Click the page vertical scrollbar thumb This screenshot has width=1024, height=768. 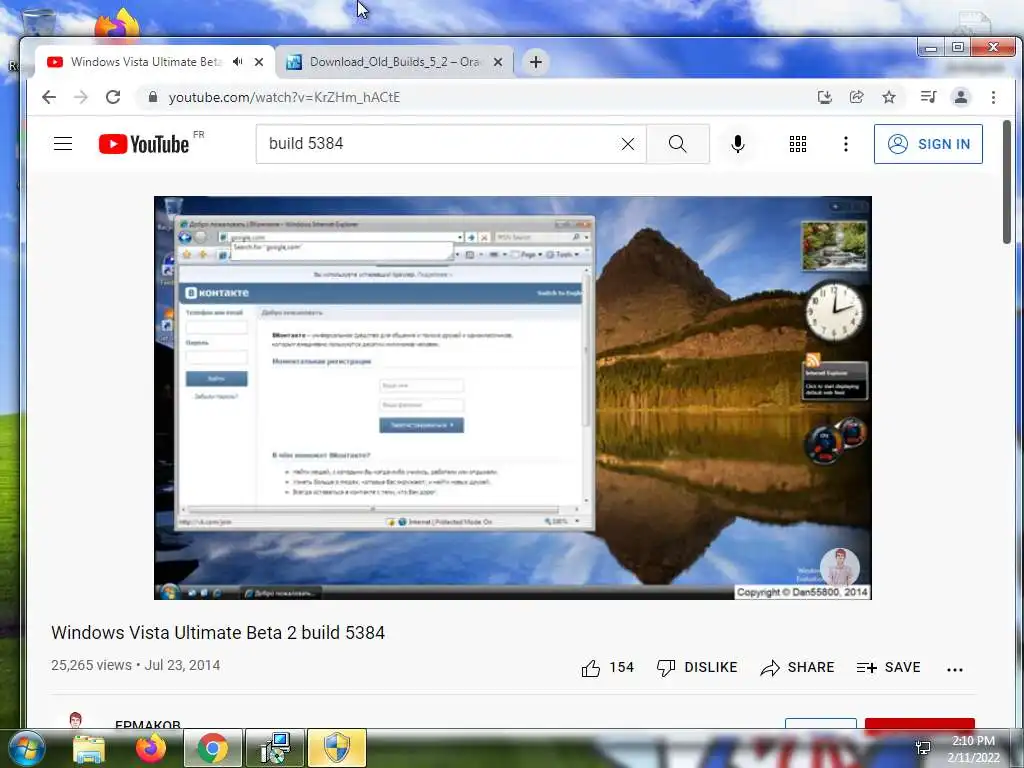click(x=1007, y=182)
